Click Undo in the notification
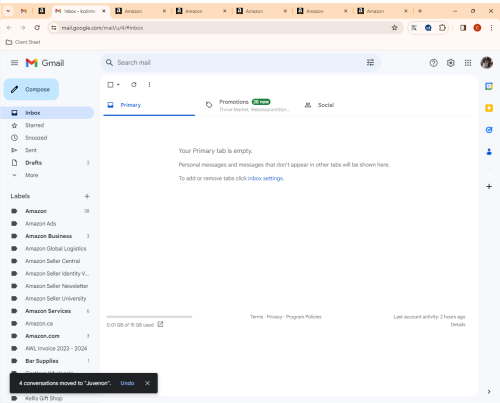Image resolution: width=500 pixels, height=403 pixels. pyautogui.click(x=127, y=383)
